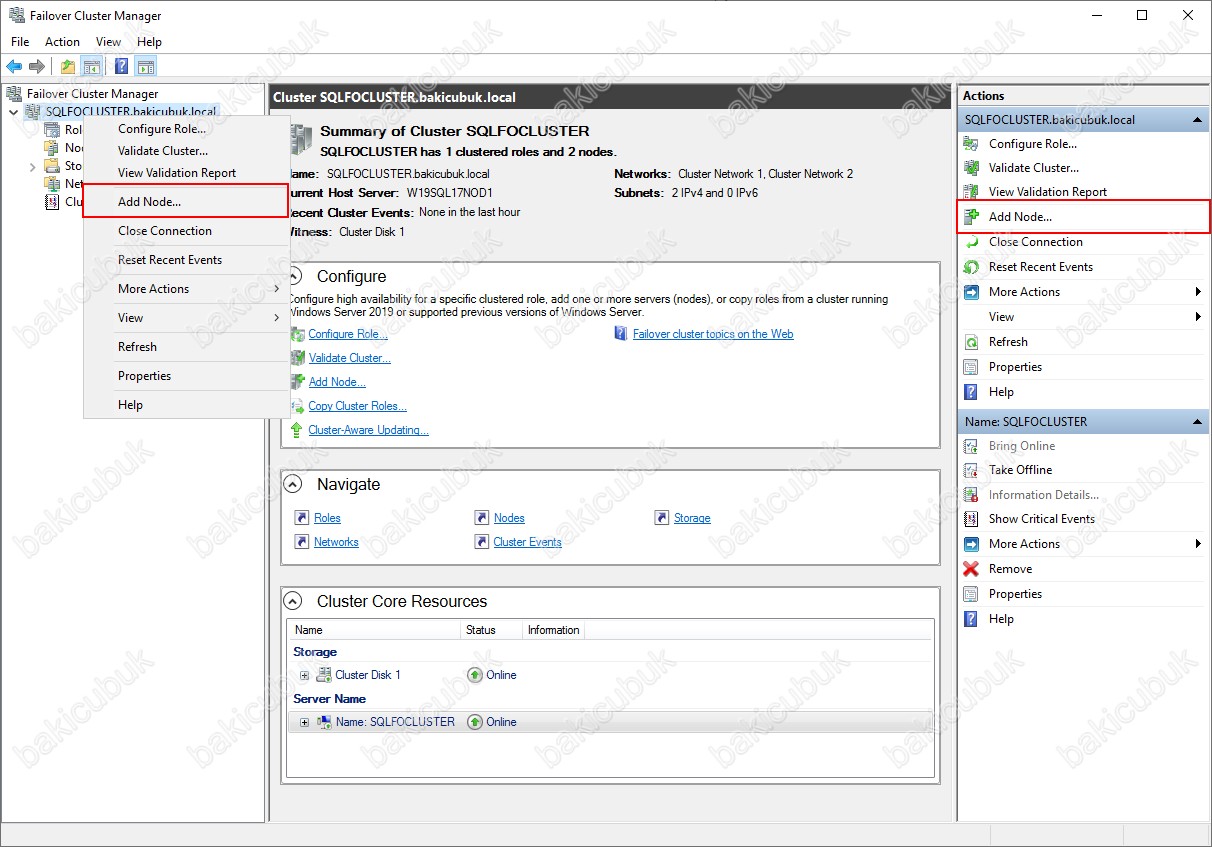Click the Information Details icon in the Actions pane
The image size is (1212, 847).
971,495
